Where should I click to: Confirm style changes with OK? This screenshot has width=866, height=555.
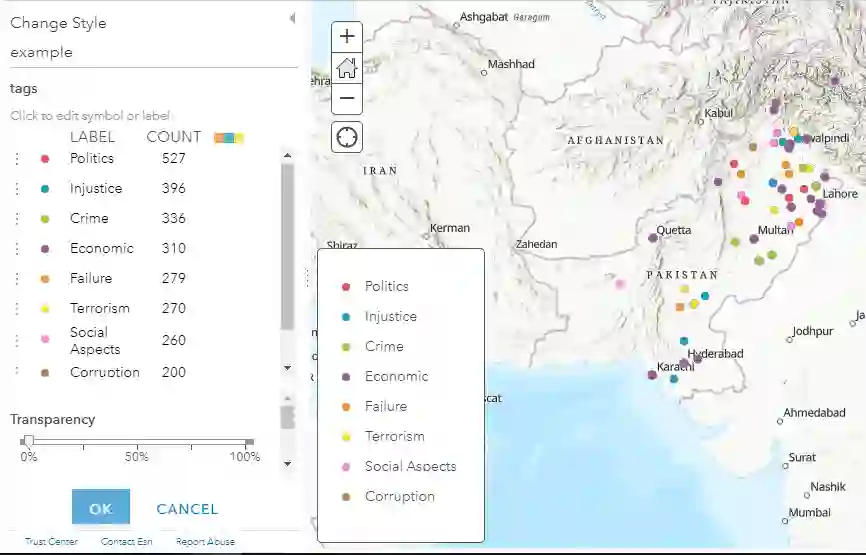click(101, 507)
